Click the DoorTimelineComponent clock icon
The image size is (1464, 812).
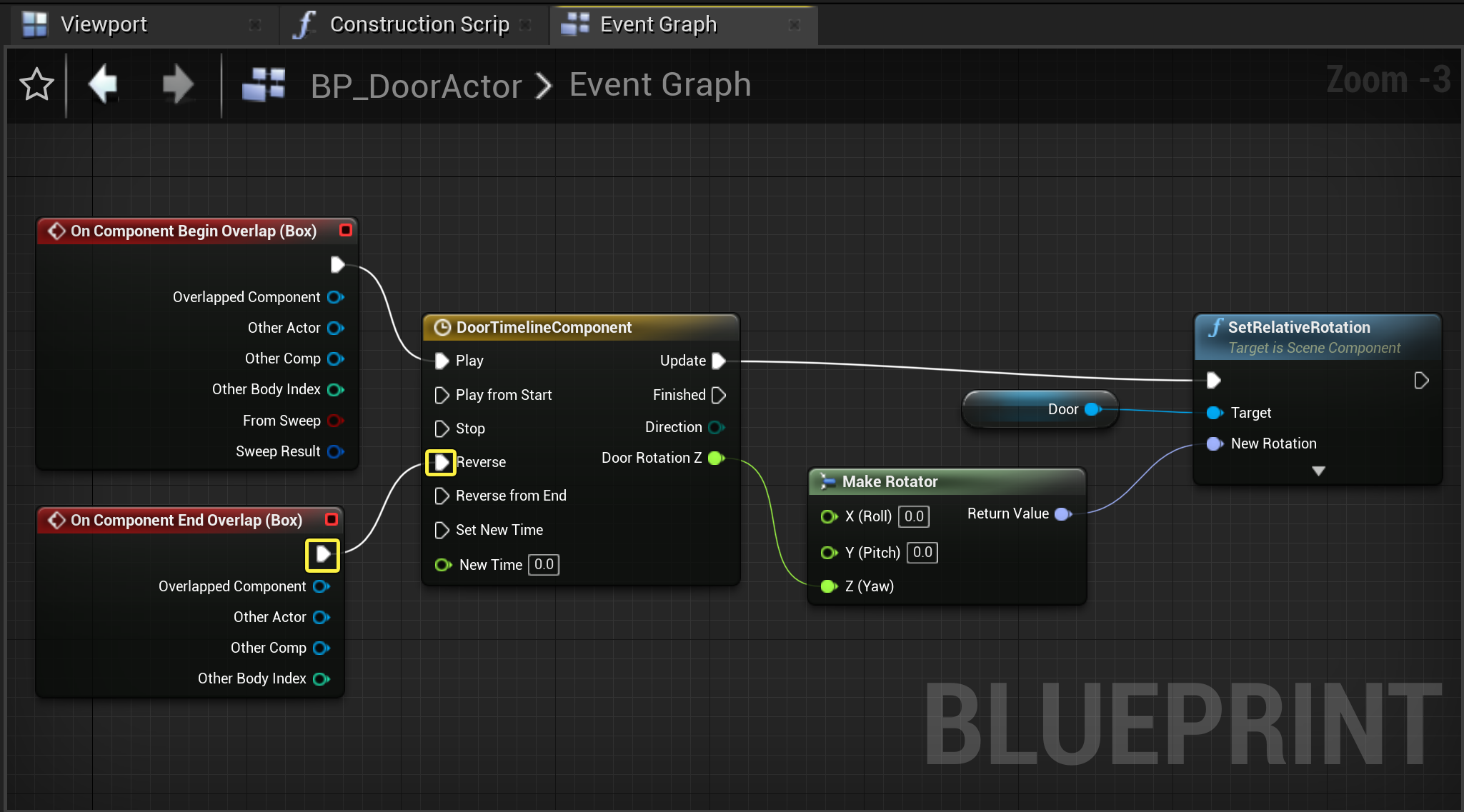(442, 327)
